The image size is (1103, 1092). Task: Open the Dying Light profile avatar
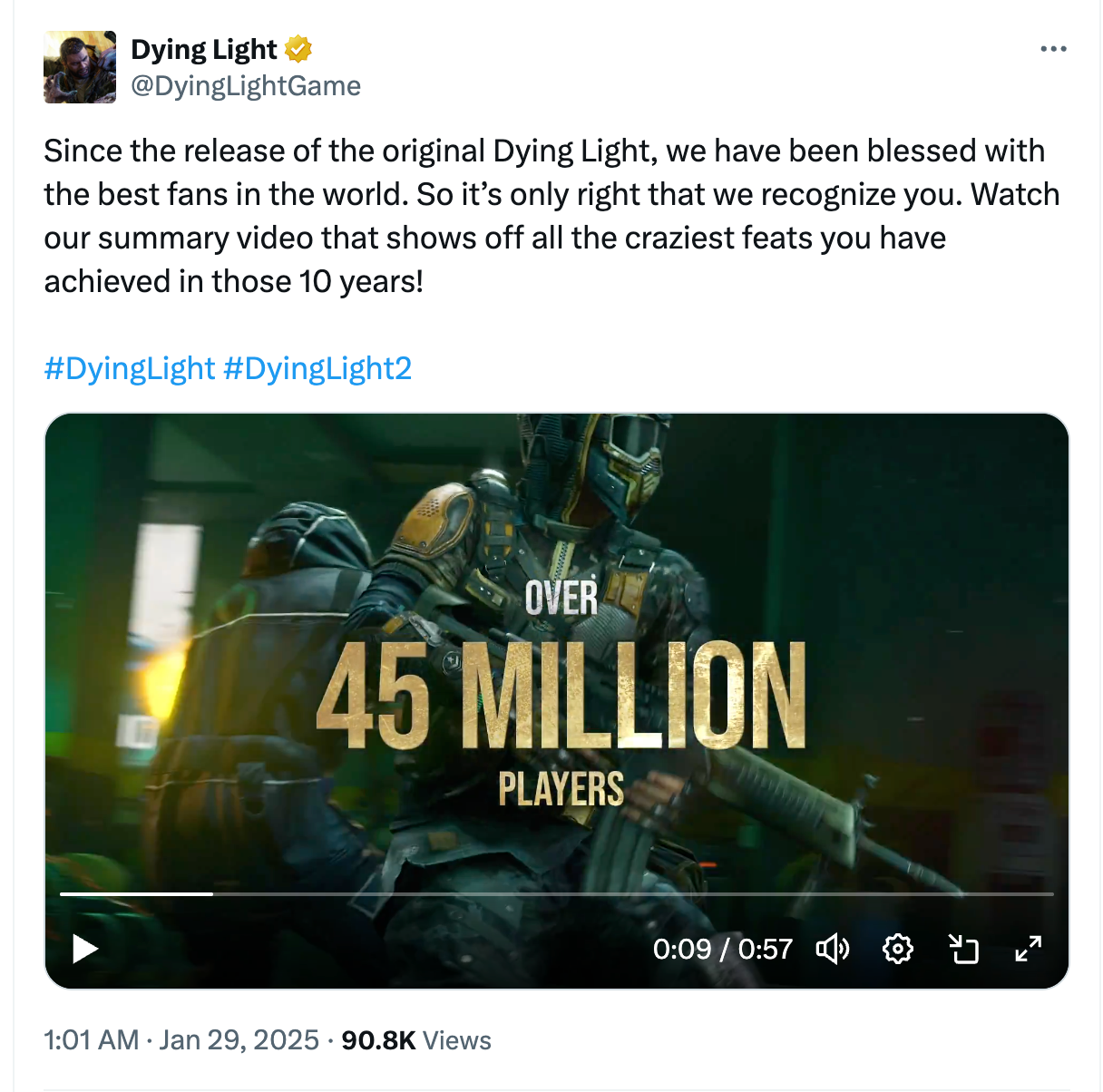point(80,67)
